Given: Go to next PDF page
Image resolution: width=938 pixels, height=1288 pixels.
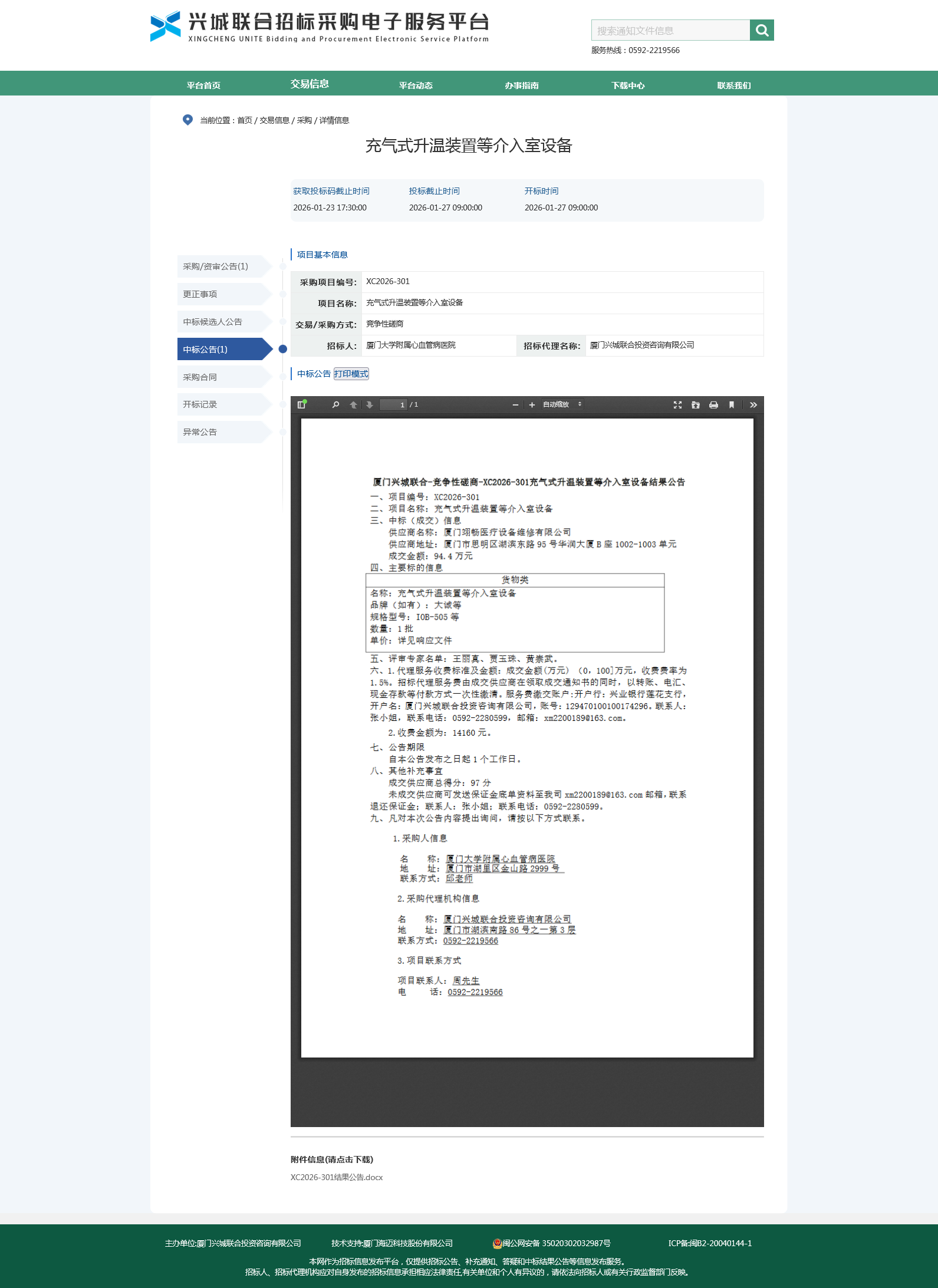Looking at the screenshot, I should coord(370,404).
